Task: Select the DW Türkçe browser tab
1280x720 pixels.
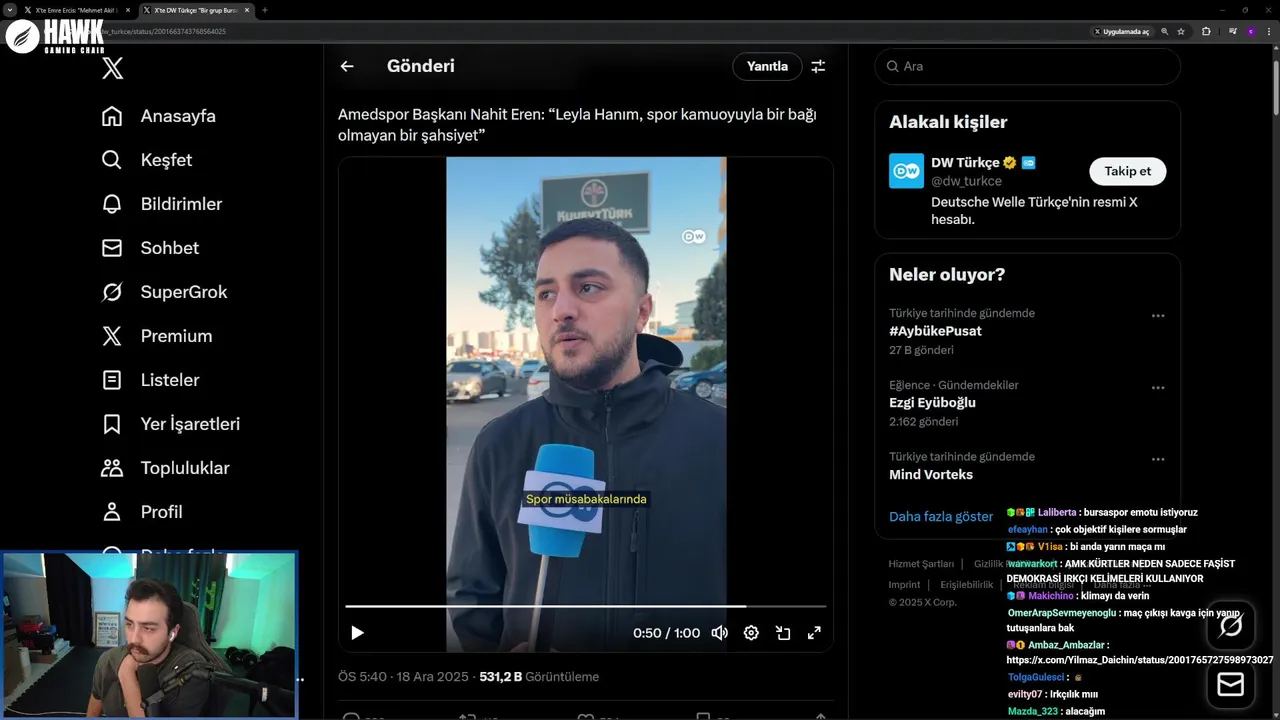Action: [x=195, y=10]
